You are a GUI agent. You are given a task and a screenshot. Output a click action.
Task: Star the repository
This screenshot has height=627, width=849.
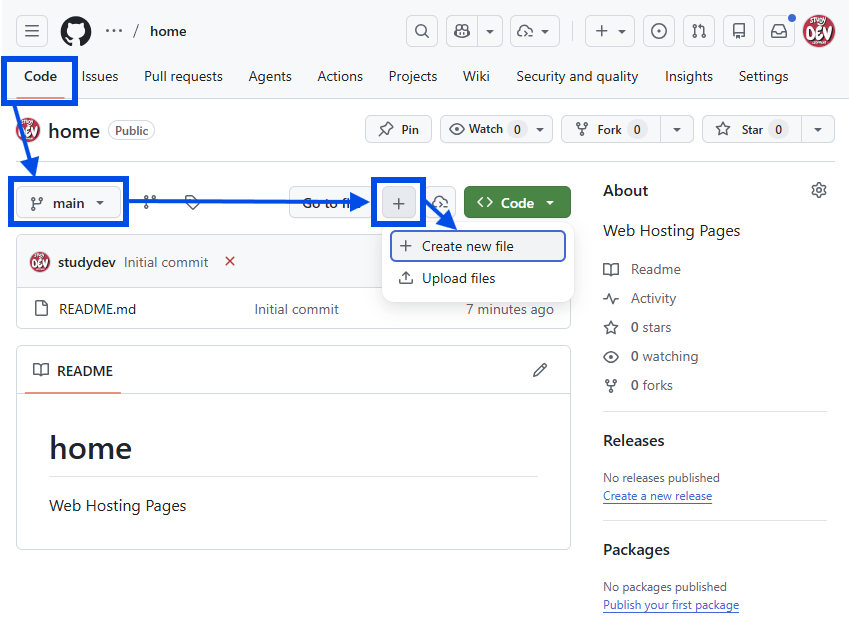[752, 129]
